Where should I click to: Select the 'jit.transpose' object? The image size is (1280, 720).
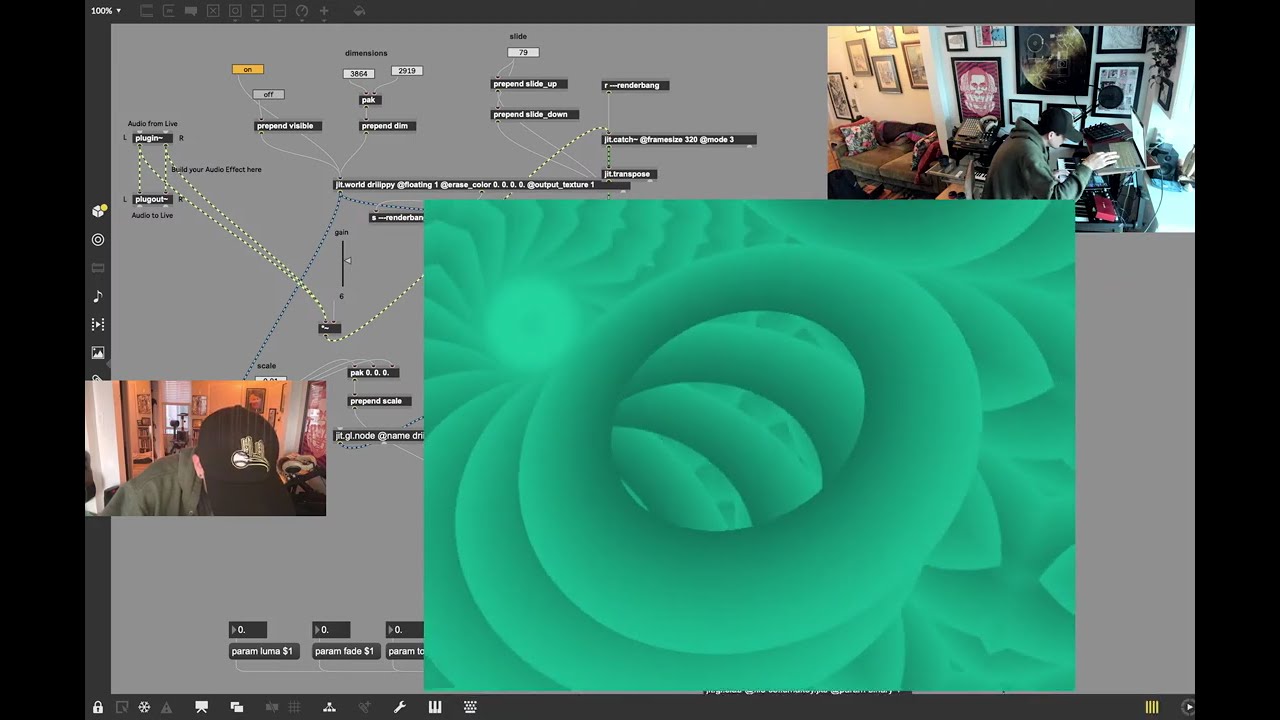coord(629,174)
